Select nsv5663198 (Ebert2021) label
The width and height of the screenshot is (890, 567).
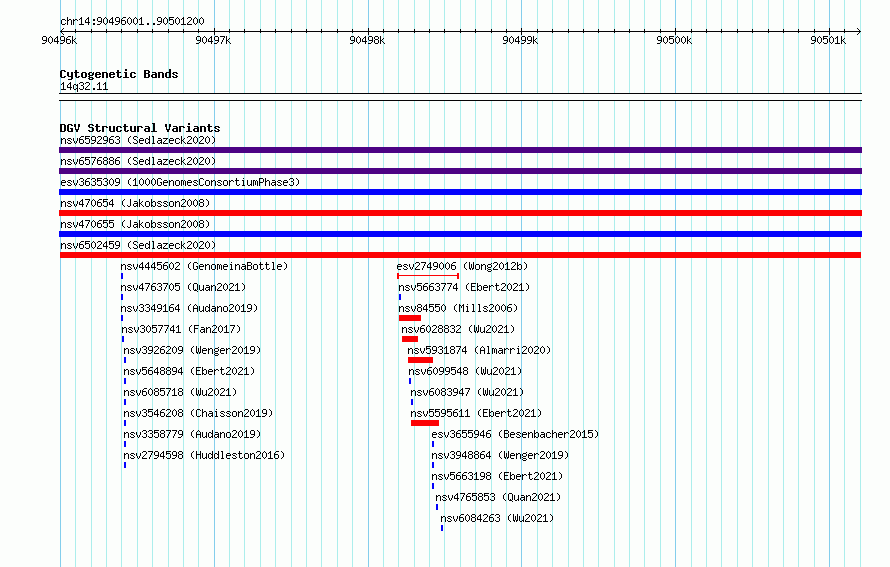pos(497,476)
